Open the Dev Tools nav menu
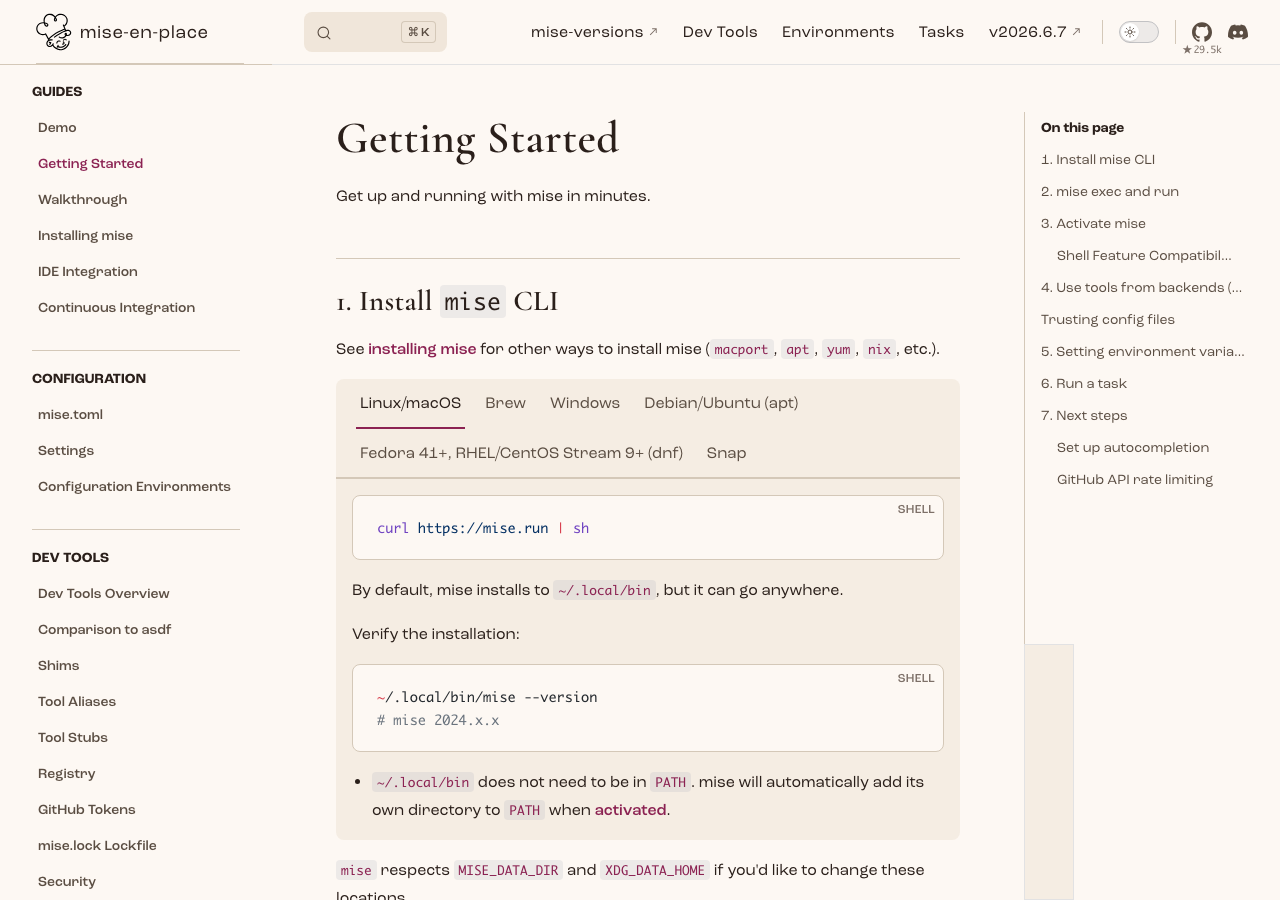Image resolution: width=1280 pixels, height=900 pixels. pyautogui.click(x=720, y=32)
